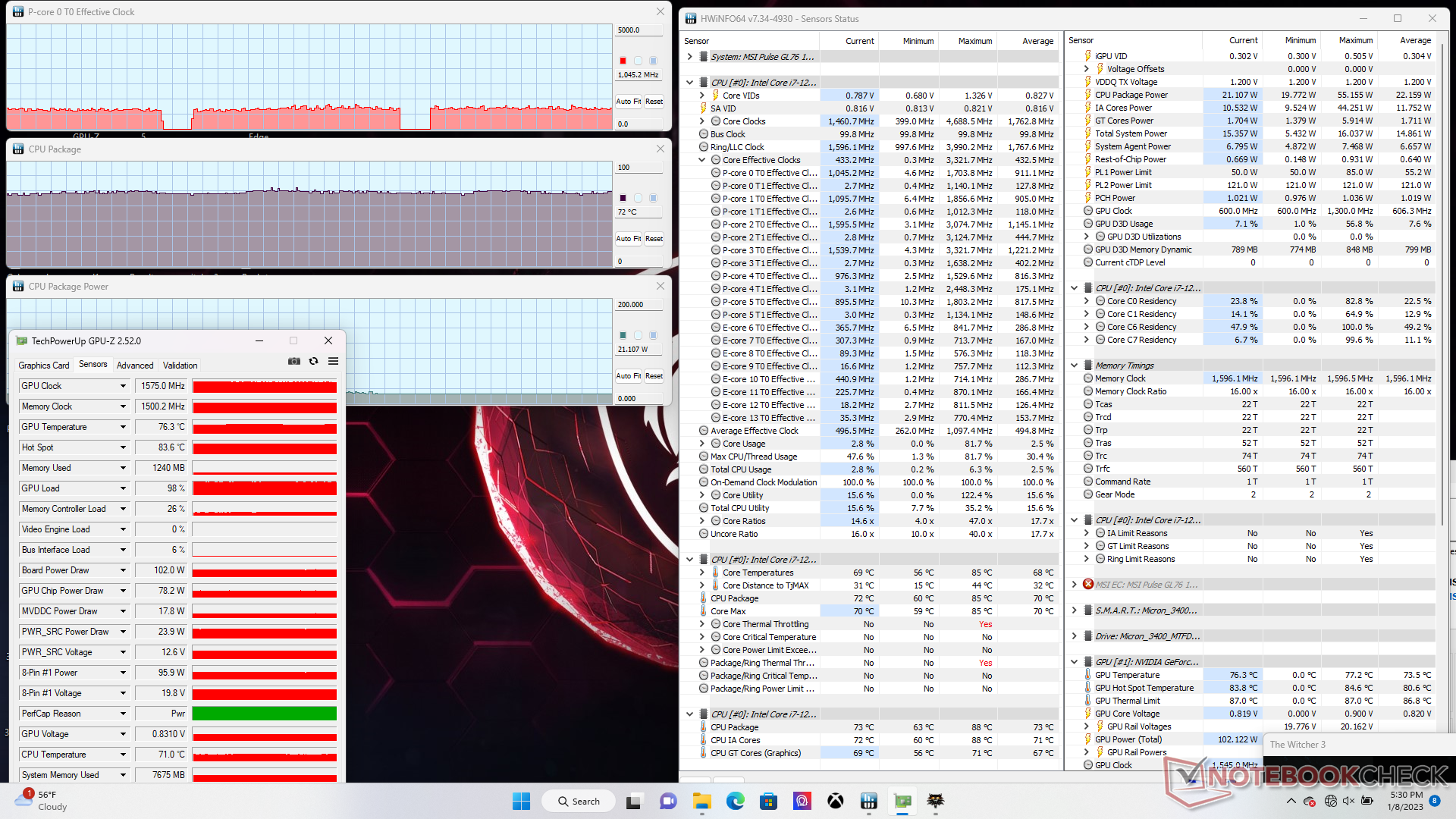Viewport: 1456px width, 819px height.
Task: Expand the Core VIDs tree node
Action: click(701, 96)
